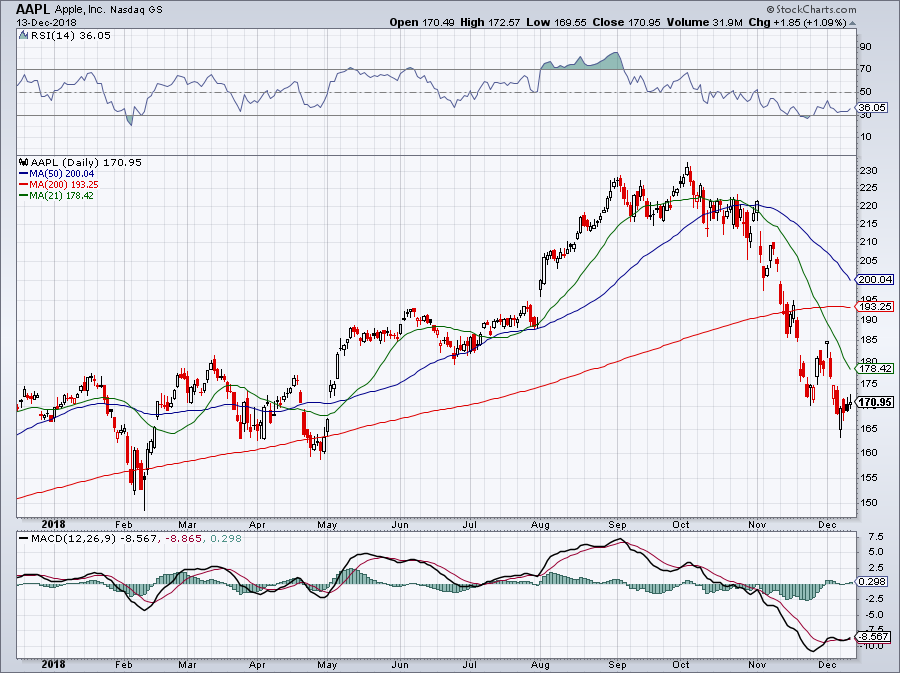Click the 185 label on the price axis

pyautogui.click(x=868, y=340)
